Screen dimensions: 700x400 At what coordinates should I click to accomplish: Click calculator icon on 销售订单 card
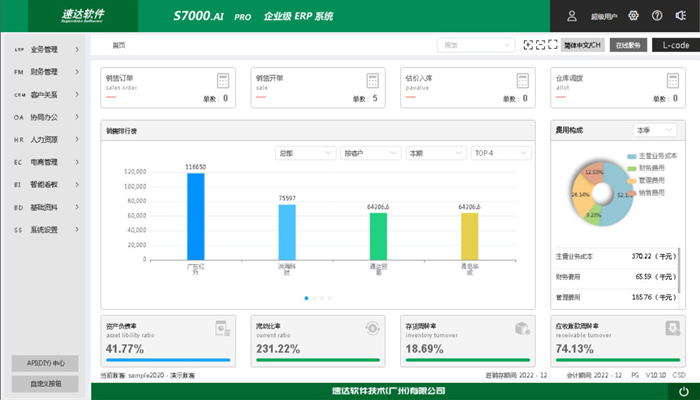pos(223,82)
